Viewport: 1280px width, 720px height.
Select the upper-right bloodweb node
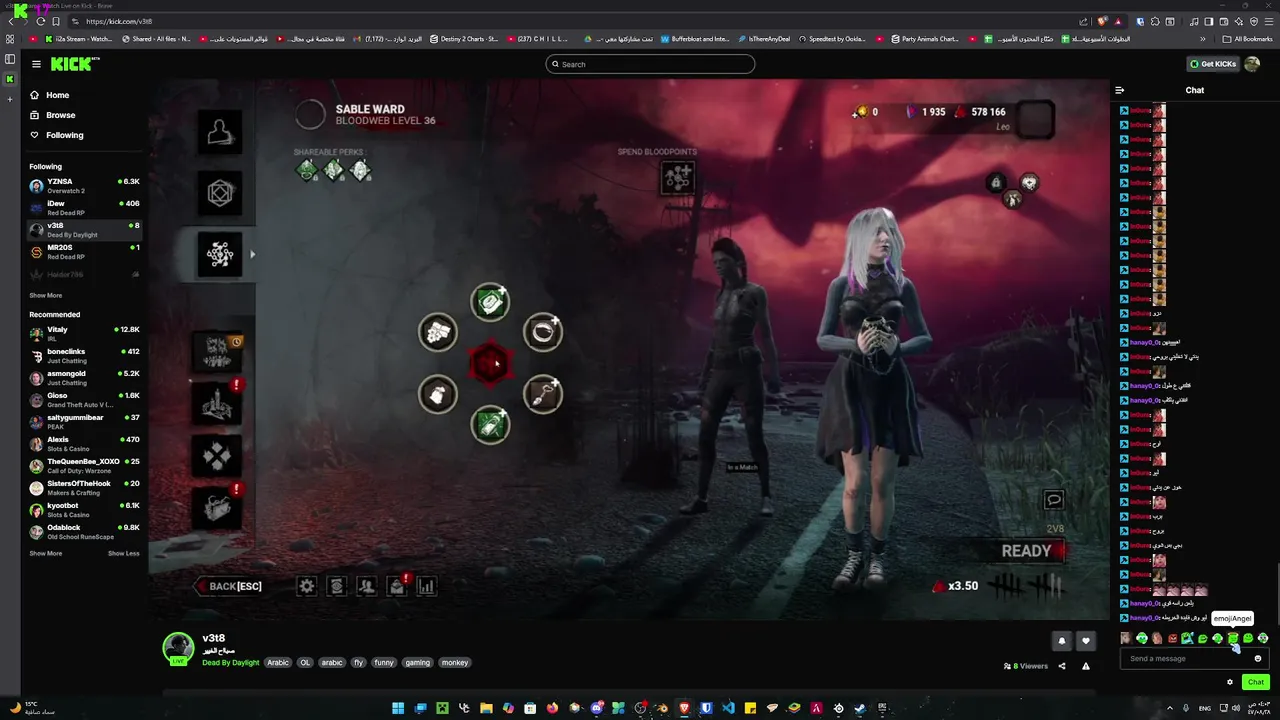[x=543, y=333]
